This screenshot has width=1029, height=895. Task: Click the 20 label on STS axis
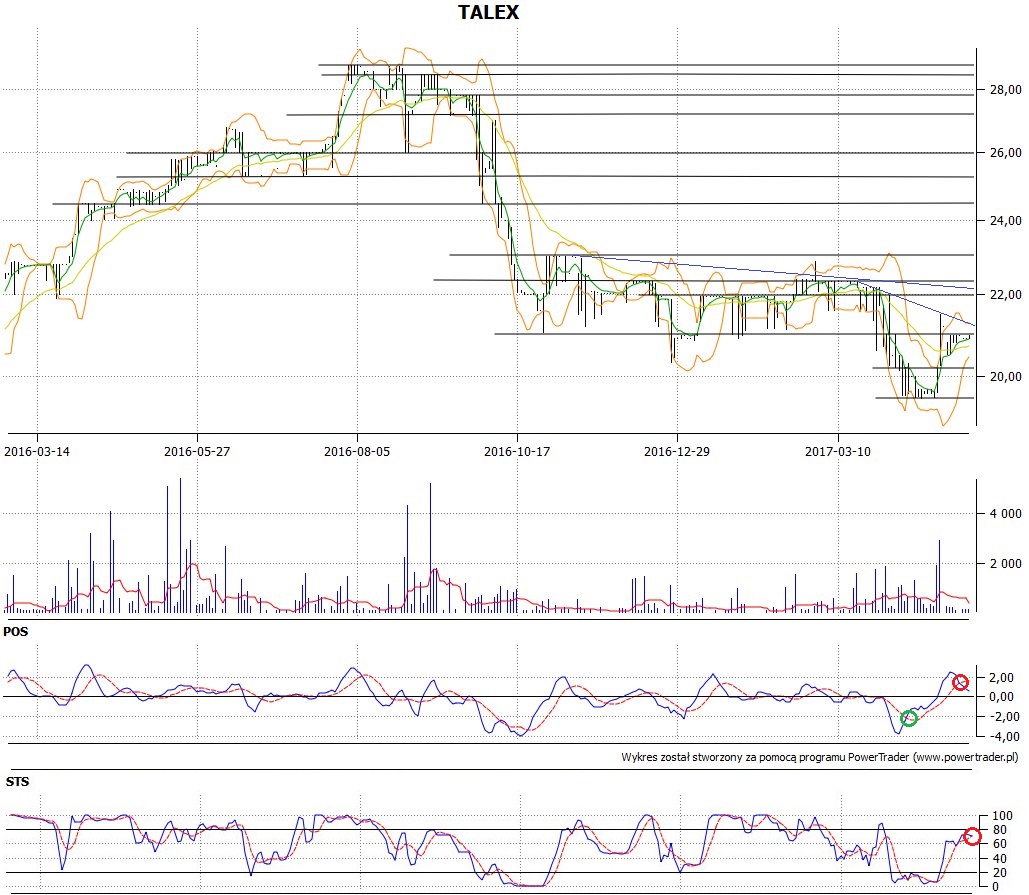click(999, 873)
